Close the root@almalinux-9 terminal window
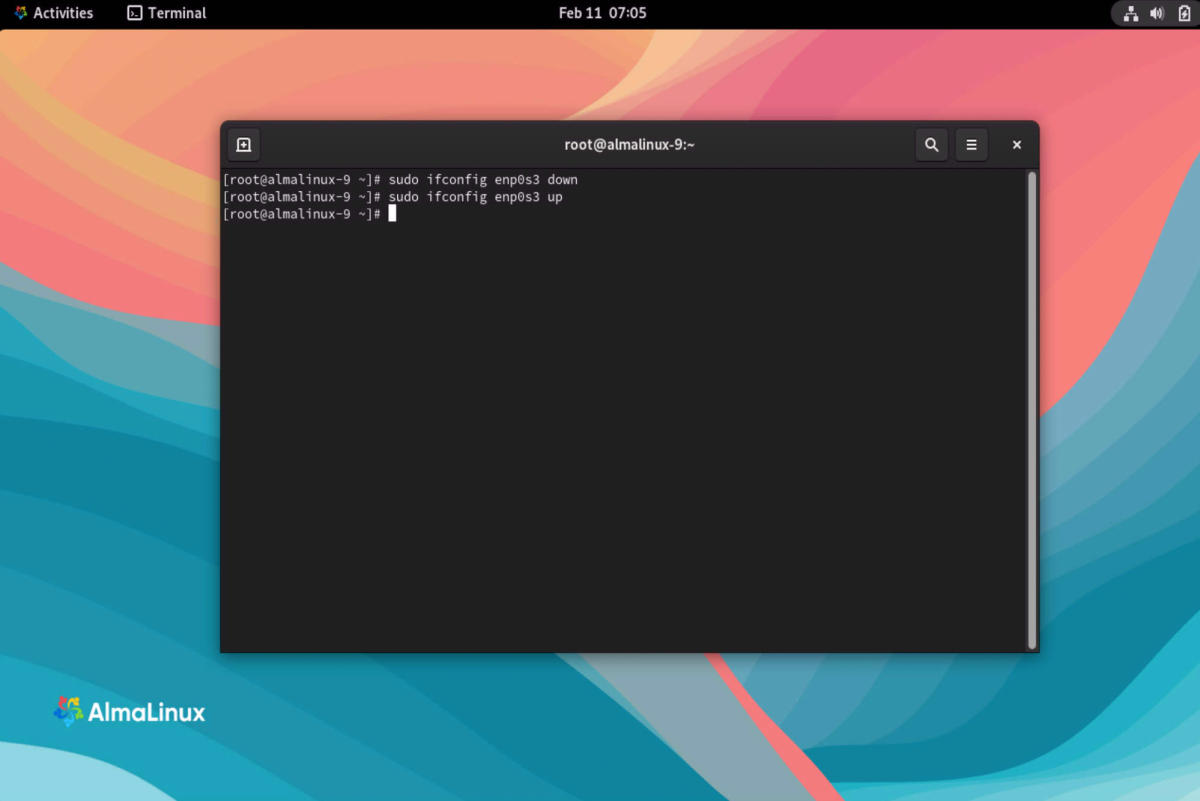 pyautogui.click(x=1016, y=145)
